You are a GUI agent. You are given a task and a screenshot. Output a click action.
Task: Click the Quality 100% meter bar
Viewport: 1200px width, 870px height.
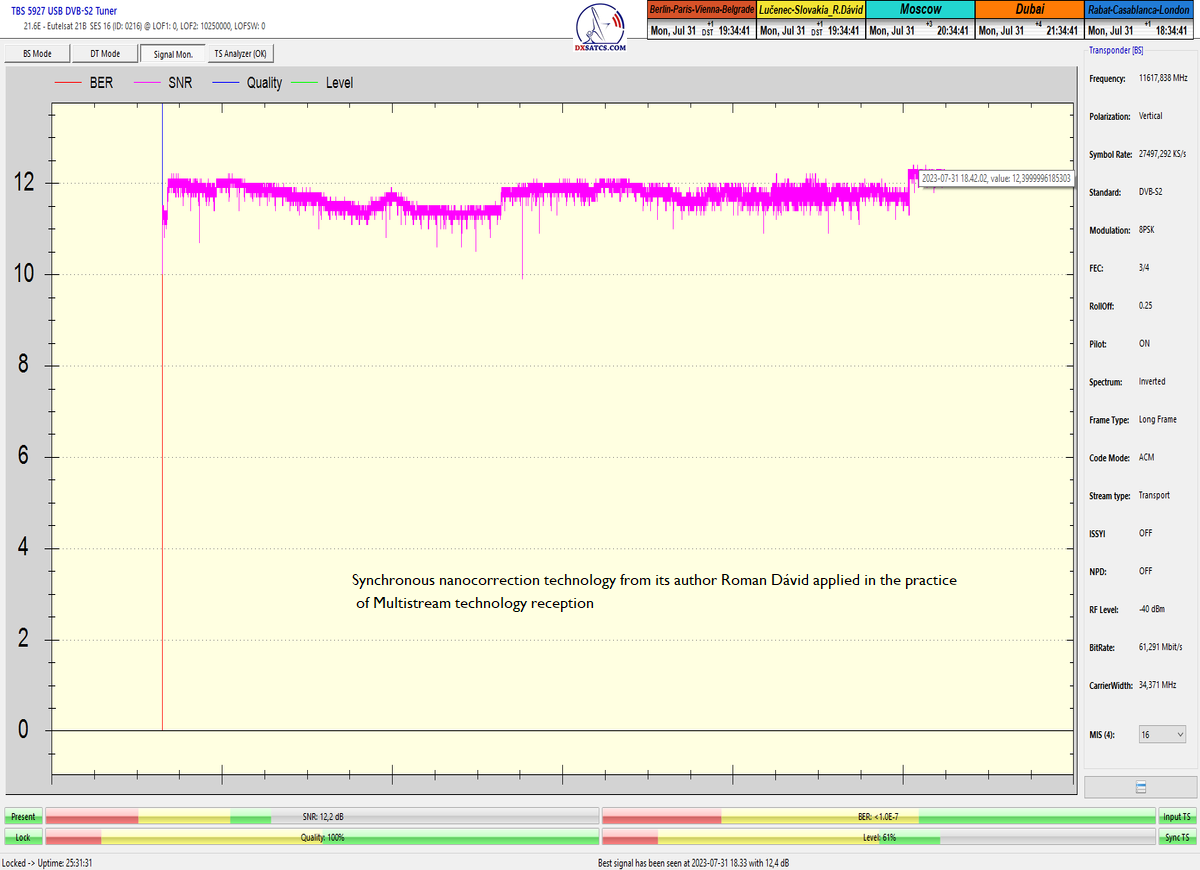click(322, 837)
